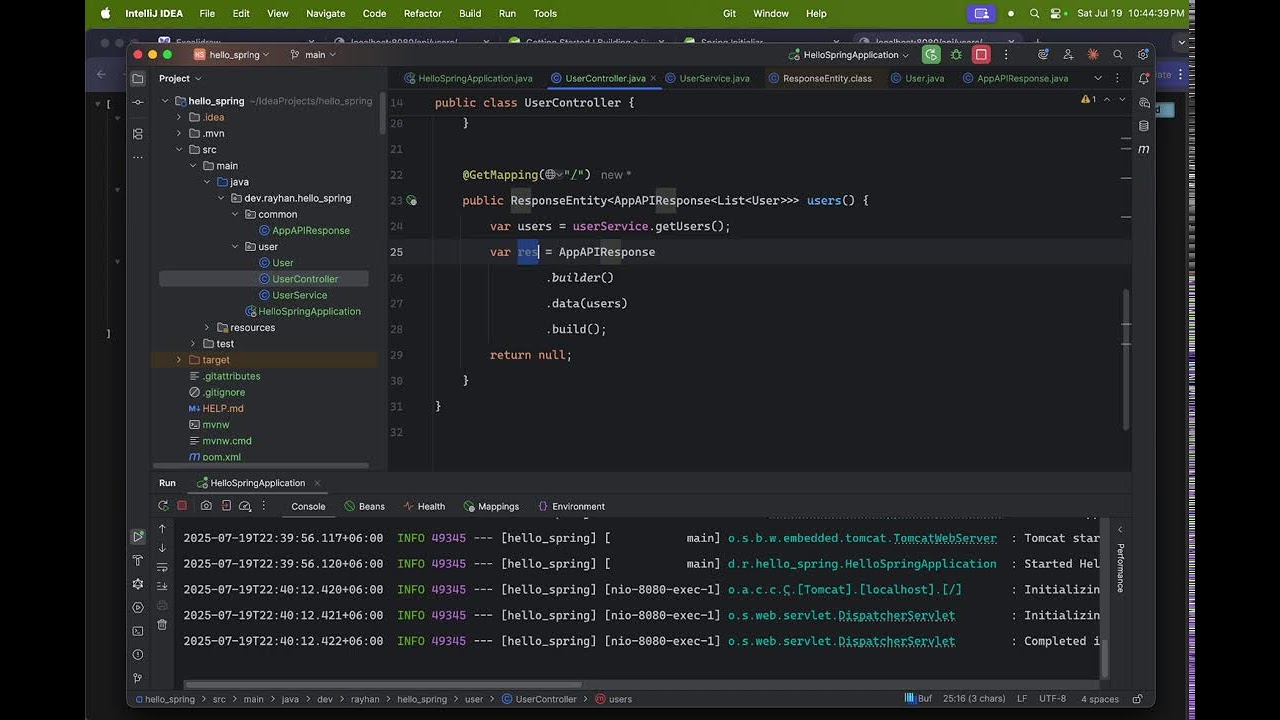This screenshot has height=720, width=1280.
Task: Toggle scroll to end of console
Action: [x=162, y=586]
